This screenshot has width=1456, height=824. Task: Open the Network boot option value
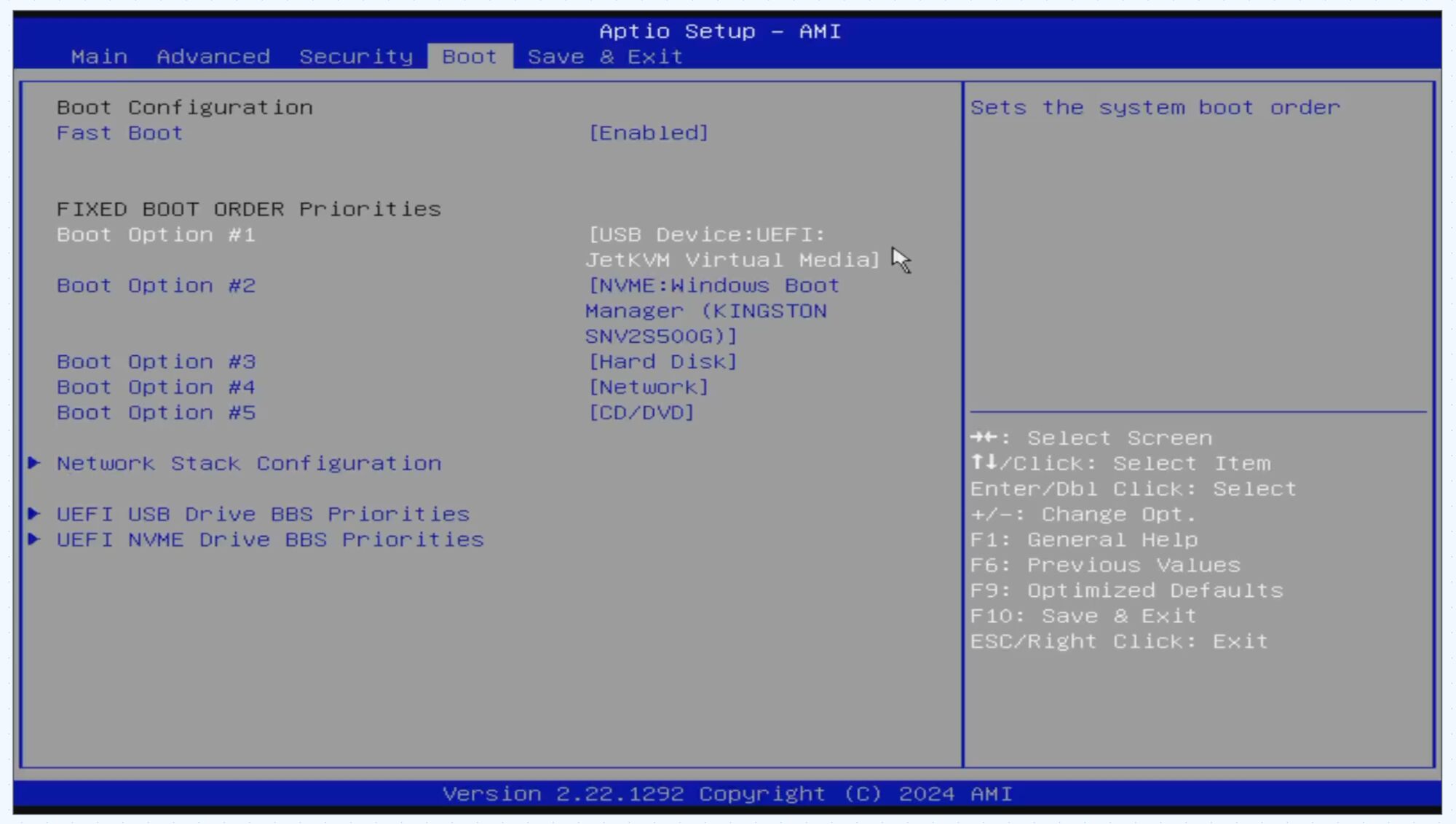click(648, 387)
